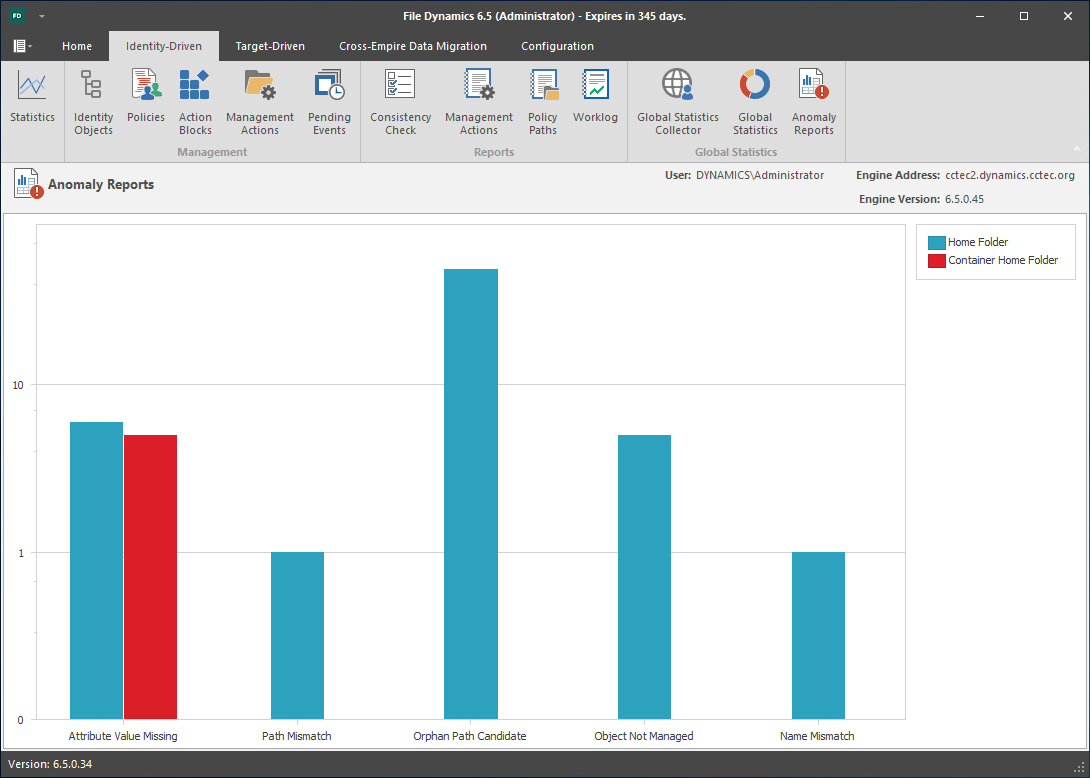Click the Orphan Path Candidate bar
The image size is (1090, 778).
[471, 493]
